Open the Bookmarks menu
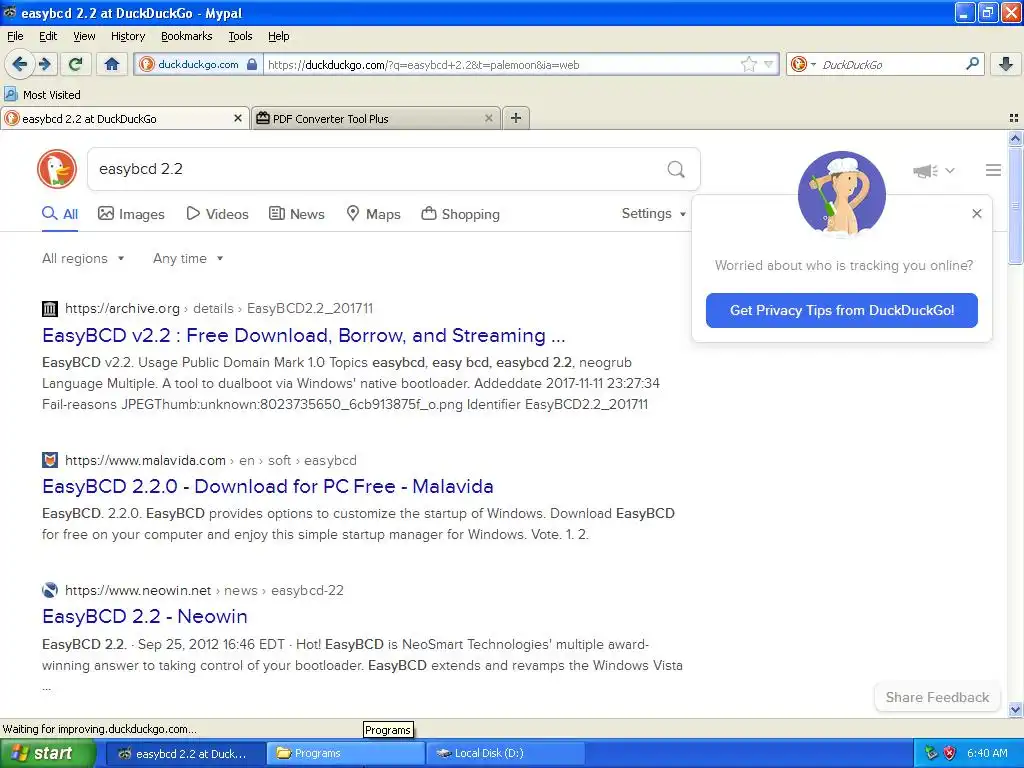1024x768 pixels. (x=187, y=36)
